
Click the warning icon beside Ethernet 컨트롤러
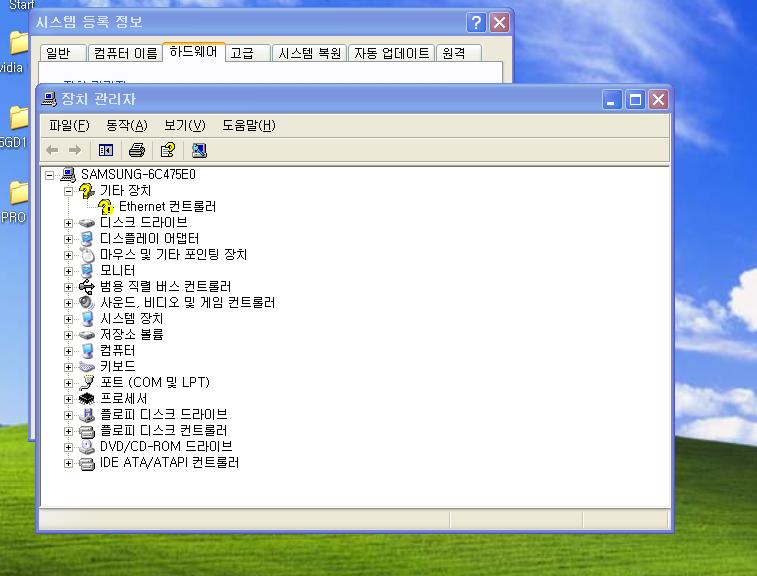point(106,207)
